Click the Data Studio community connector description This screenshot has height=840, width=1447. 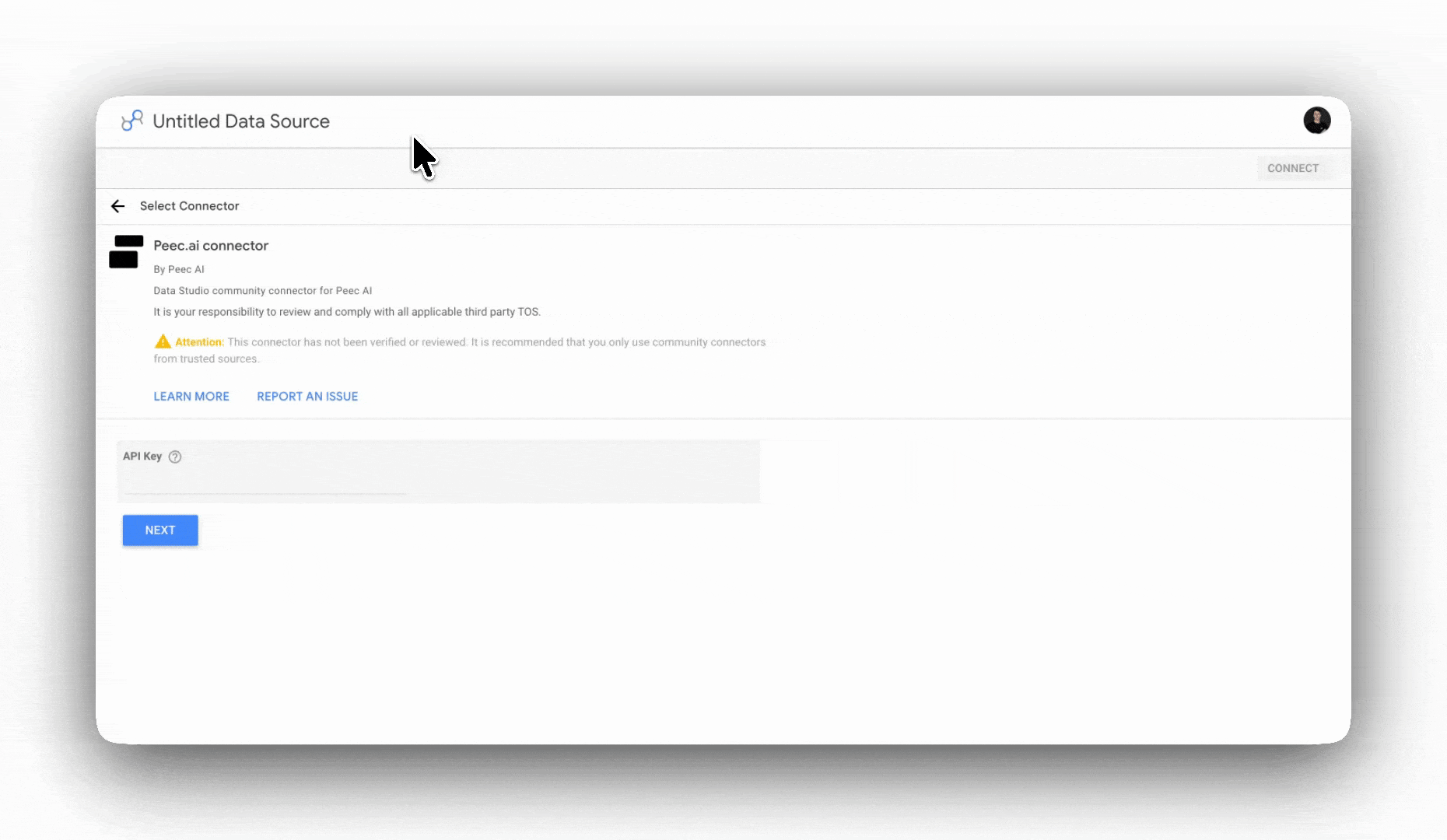pyautogui.click(x=263, y=291)
